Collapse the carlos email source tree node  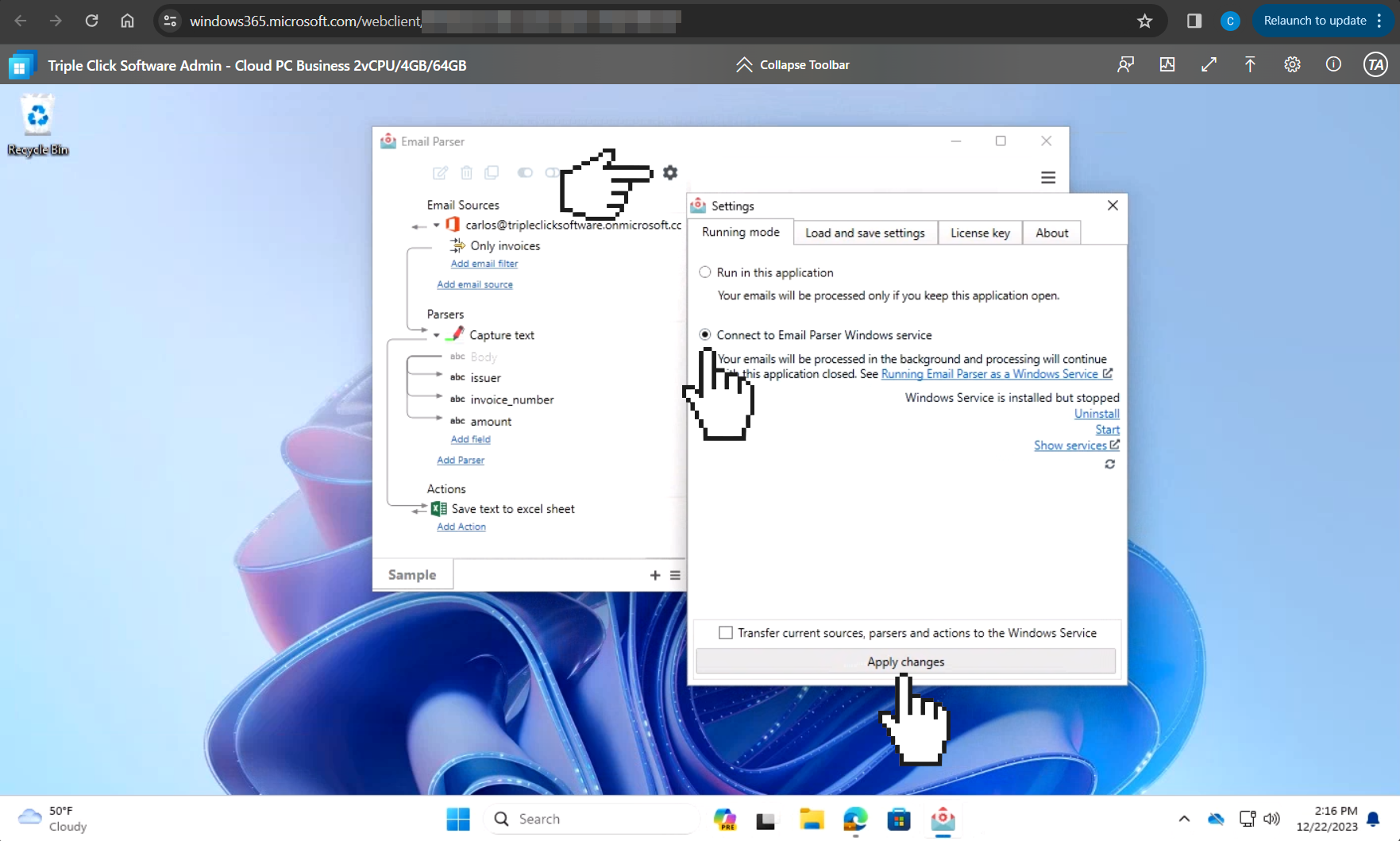[437, 226]
